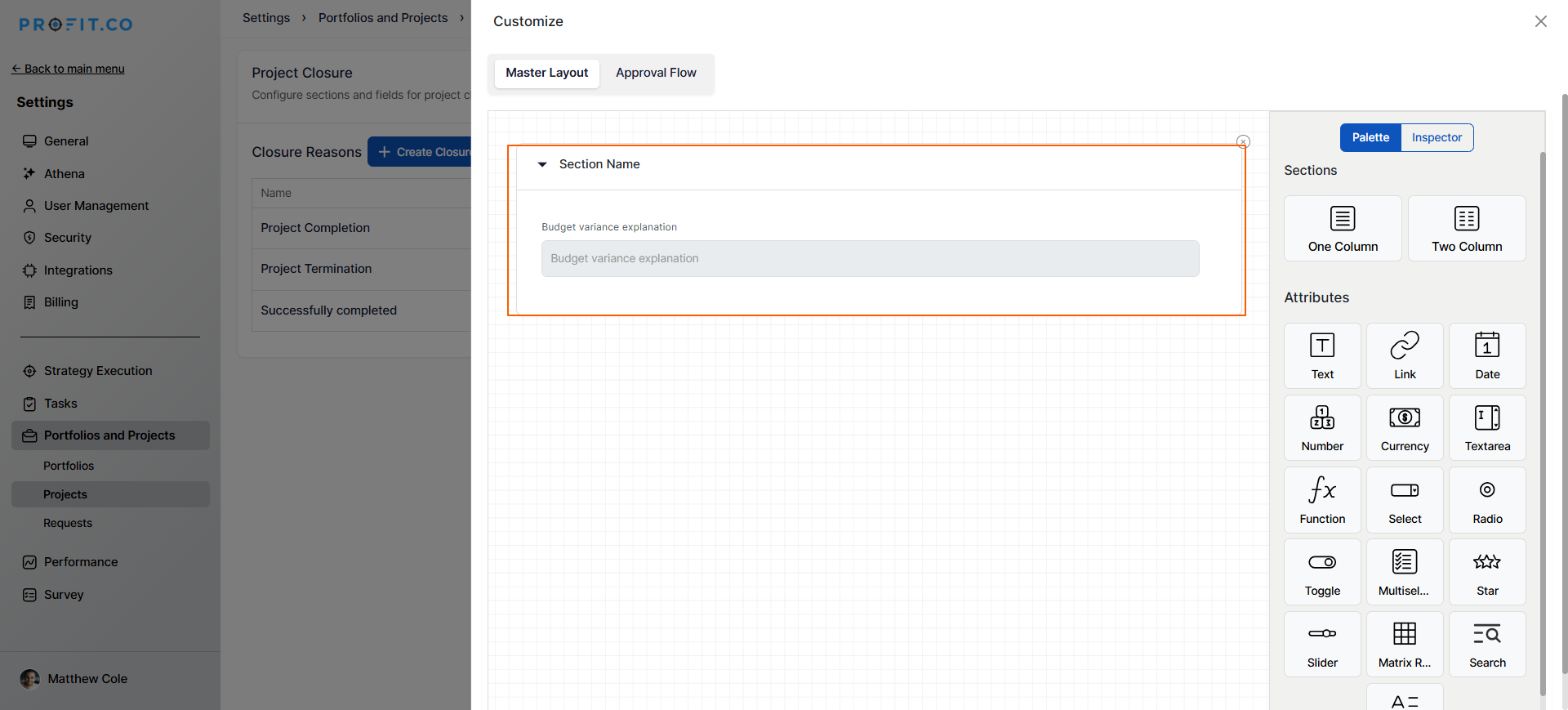Select Projects submenu item

(110, 494)
